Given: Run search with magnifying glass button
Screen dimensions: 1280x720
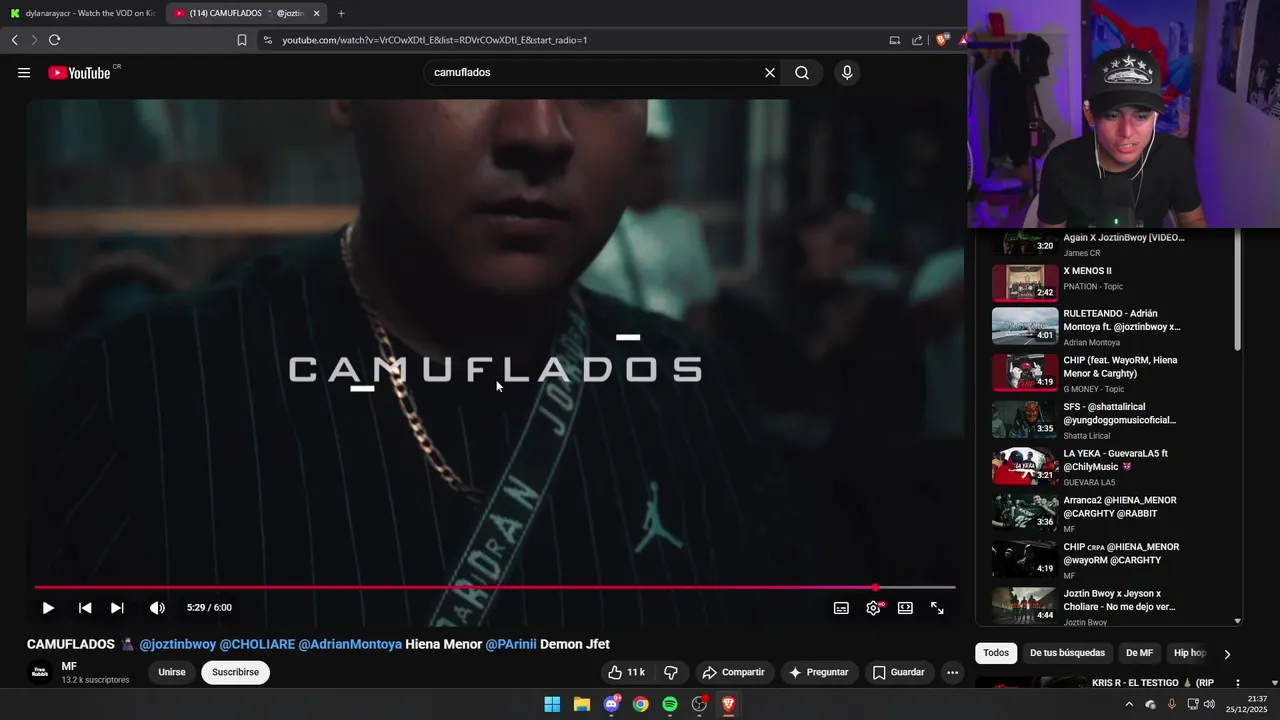Looking at the screenshot, I should click(802, 73).
